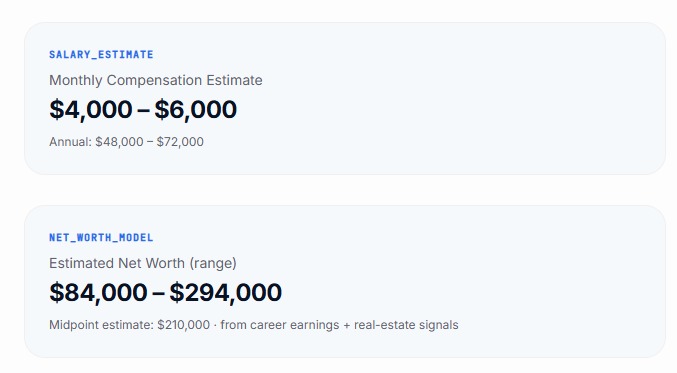Click the NET_WORTH_MODEL label

pyautogui.click(x=101, y=237)
